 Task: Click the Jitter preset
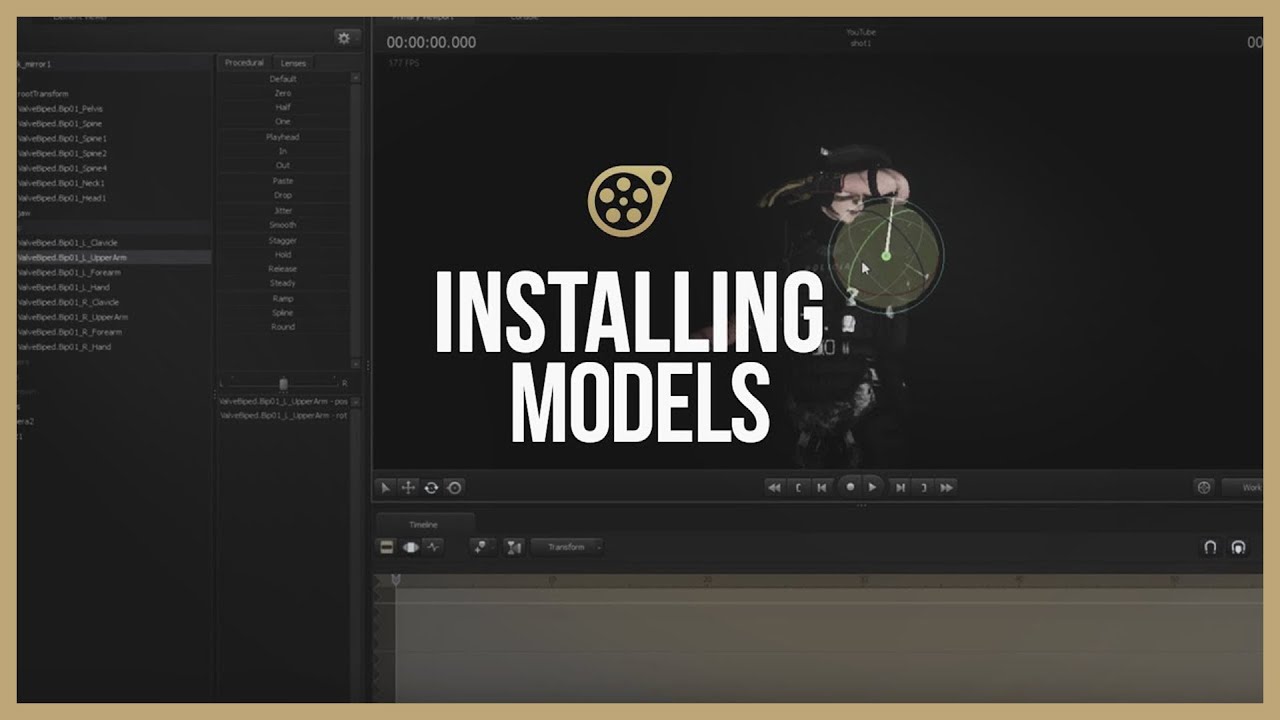(x=283, y=210)
